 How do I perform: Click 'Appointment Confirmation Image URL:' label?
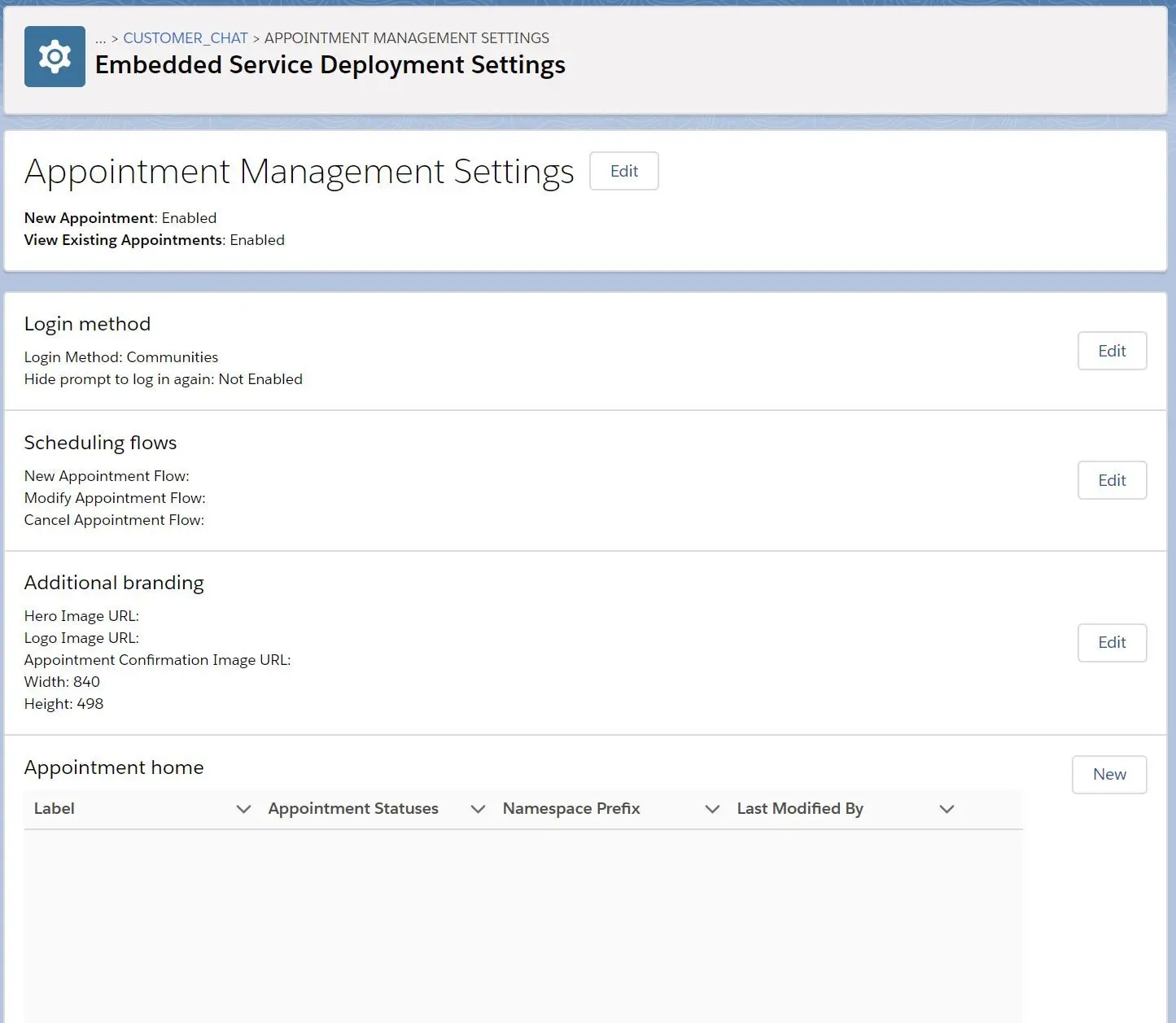[157, 660]
